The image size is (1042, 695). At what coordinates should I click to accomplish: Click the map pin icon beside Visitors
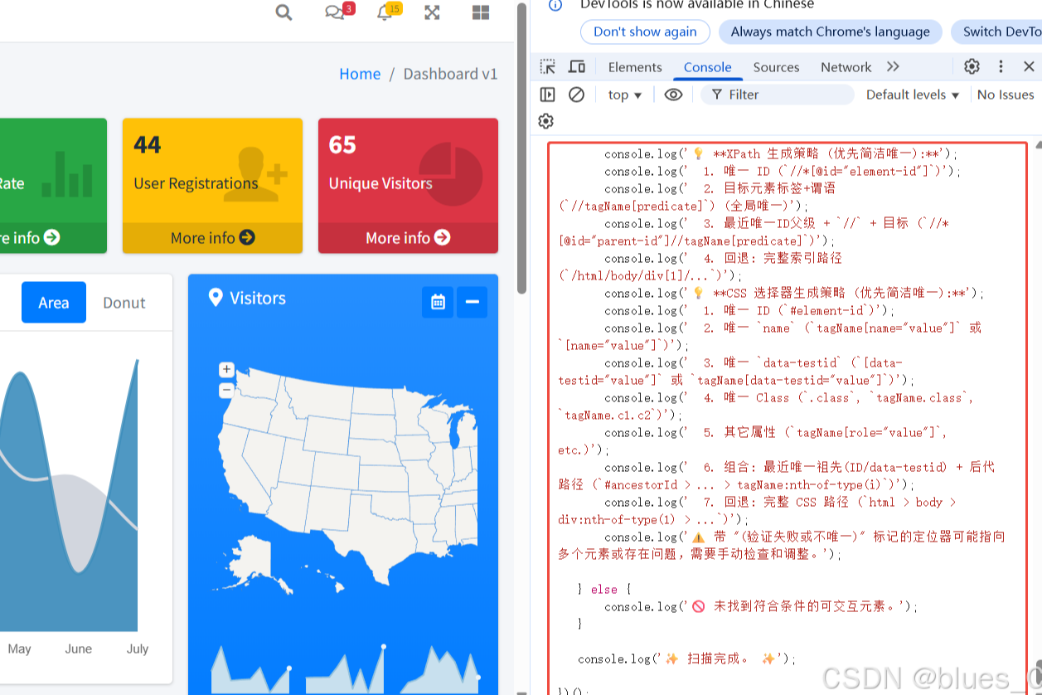pyautogui.click(x=215, y=297)
